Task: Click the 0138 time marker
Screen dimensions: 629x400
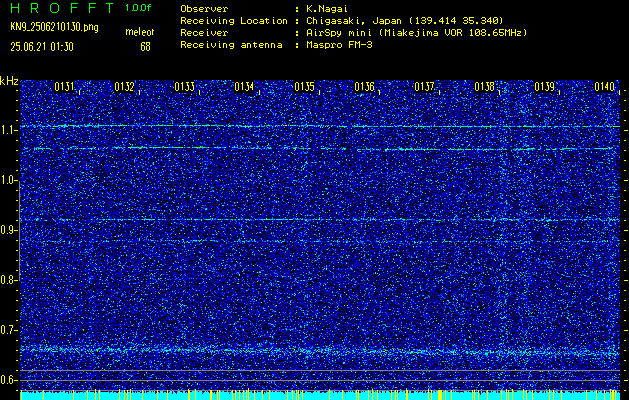Action: (x=484, y=87)
